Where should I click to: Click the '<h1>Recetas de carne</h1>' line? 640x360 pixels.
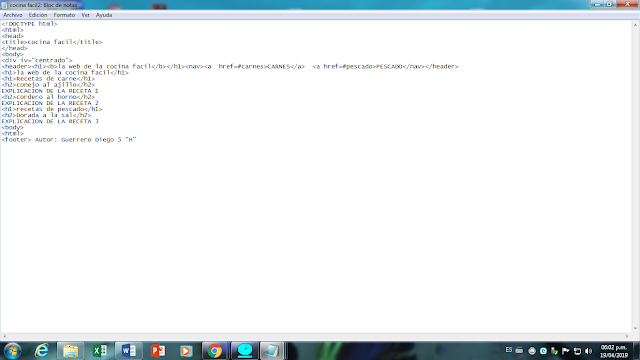[48, 79]
